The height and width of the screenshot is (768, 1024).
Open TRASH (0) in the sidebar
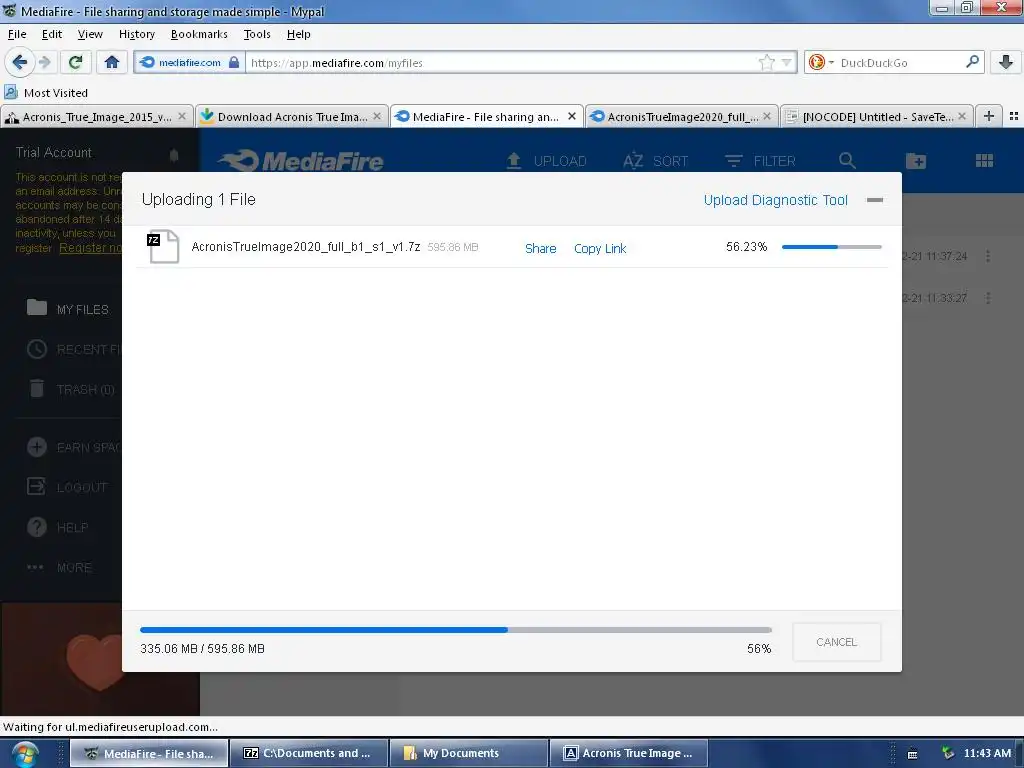click(x=71, y=389)
